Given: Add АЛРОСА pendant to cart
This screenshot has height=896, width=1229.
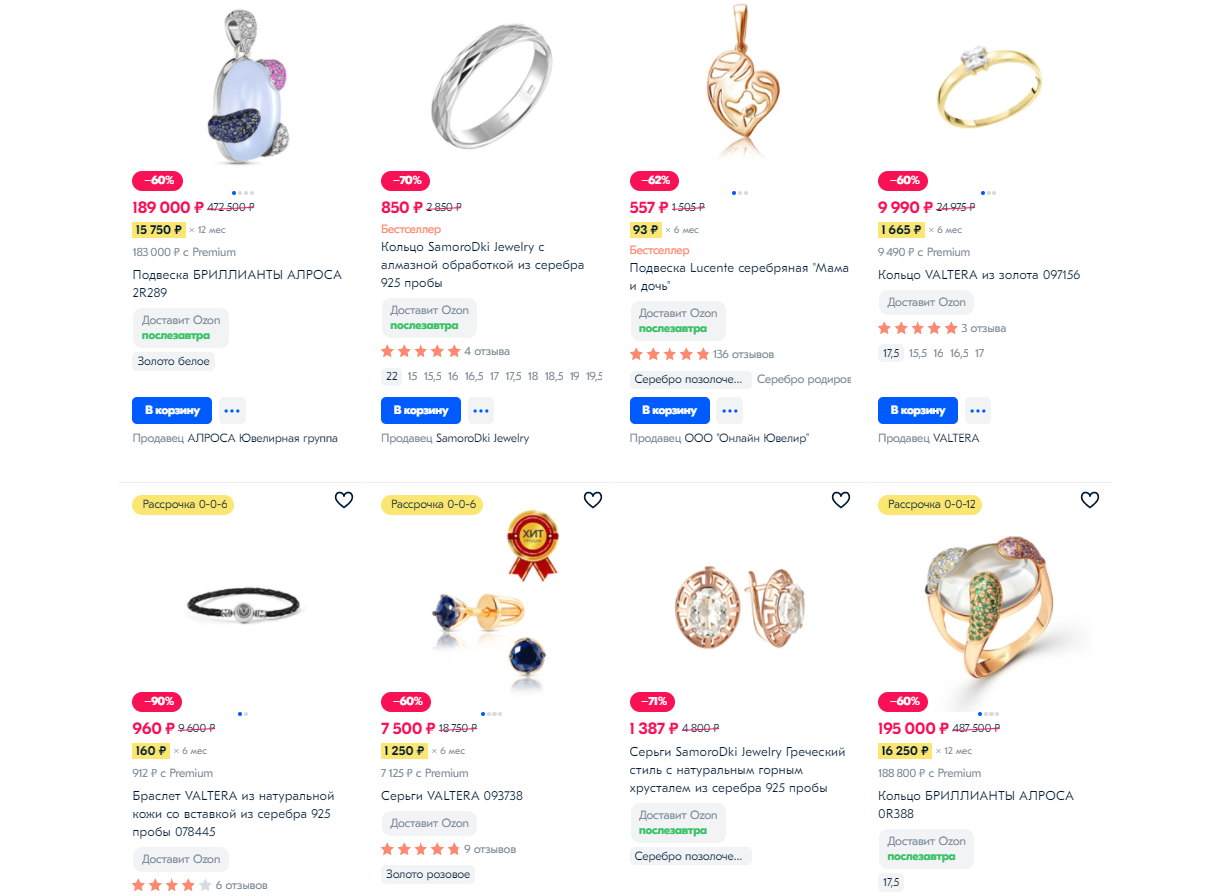Looking at the screenshot, I should pos(173,410).
